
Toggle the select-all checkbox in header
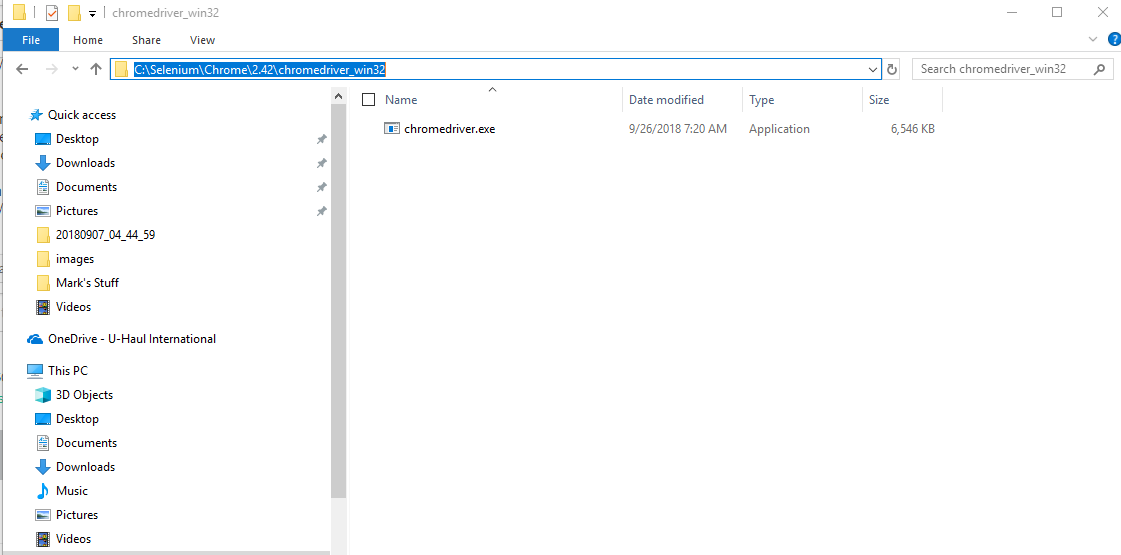(368, 100)
